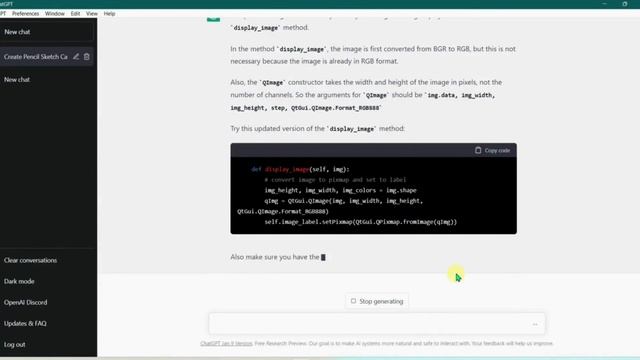The height and width of the screenshot is (360, 640).
Task: Click the Stop generating button
Action: pyautogui.click(x=377, y=301)
